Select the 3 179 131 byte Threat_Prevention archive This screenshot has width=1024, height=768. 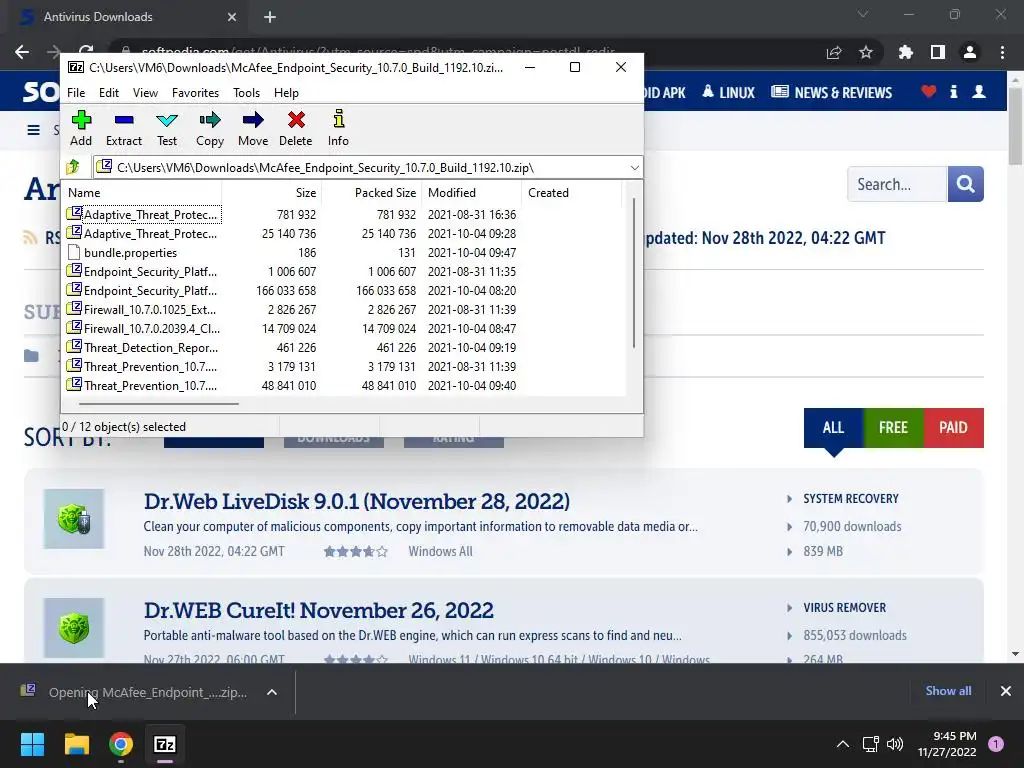click(x=143, y=366)
